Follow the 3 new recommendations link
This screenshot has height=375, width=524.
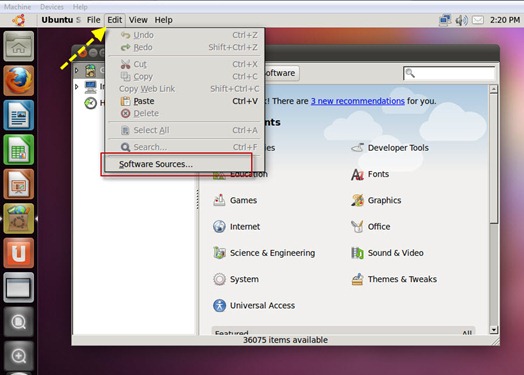[x=358, y=101]
